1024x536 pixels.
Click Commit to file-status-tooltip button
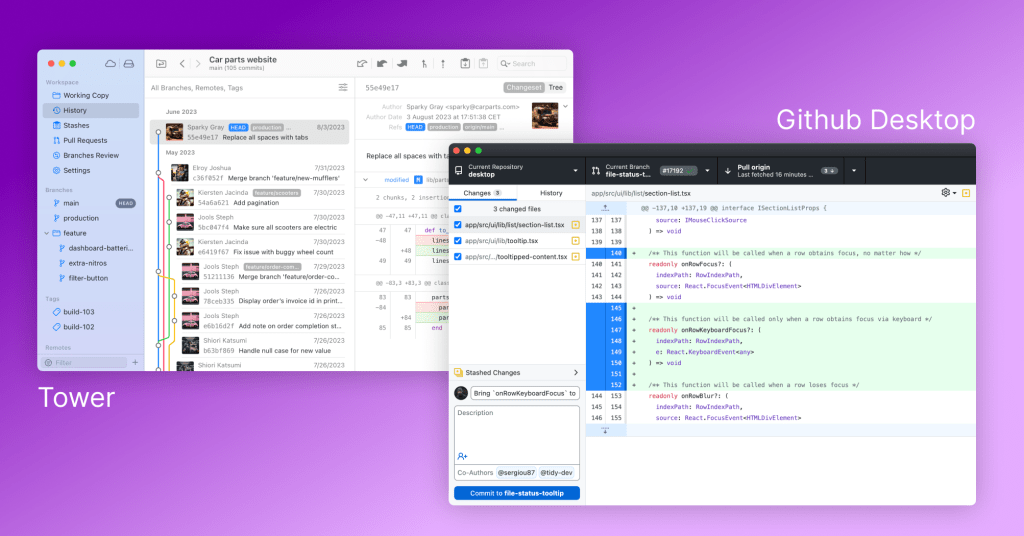[x=517, y=493]
